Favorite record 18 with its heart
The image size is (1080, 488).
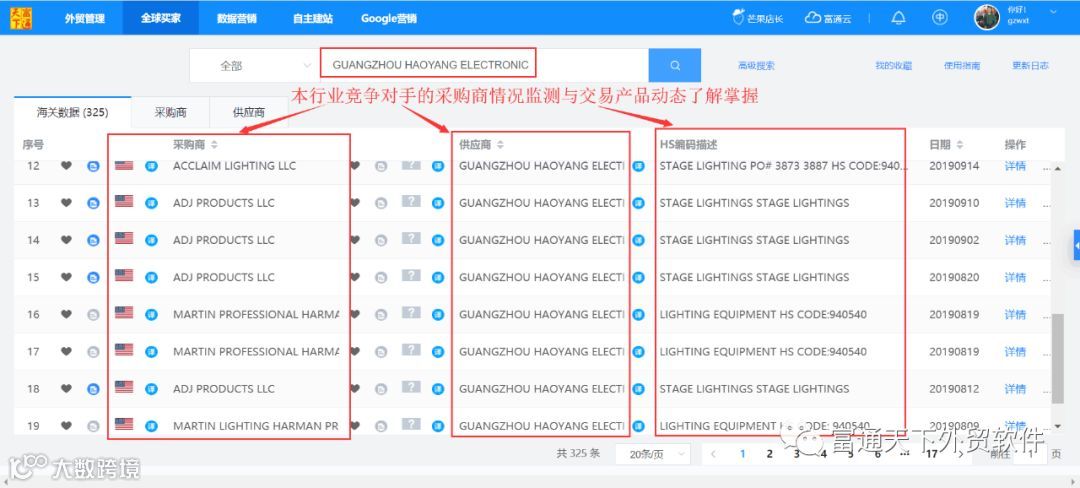[66, 388]
